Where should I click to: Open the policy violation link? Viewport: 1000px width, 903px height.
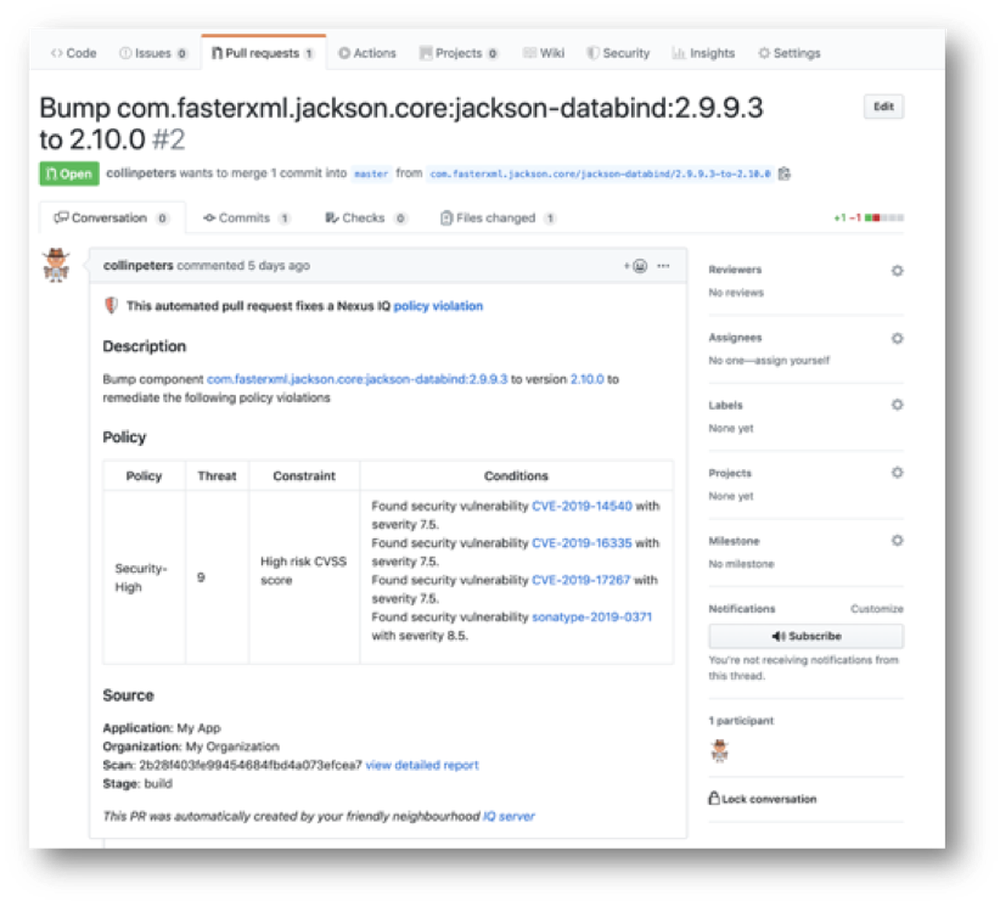click(x=438, y=306)
